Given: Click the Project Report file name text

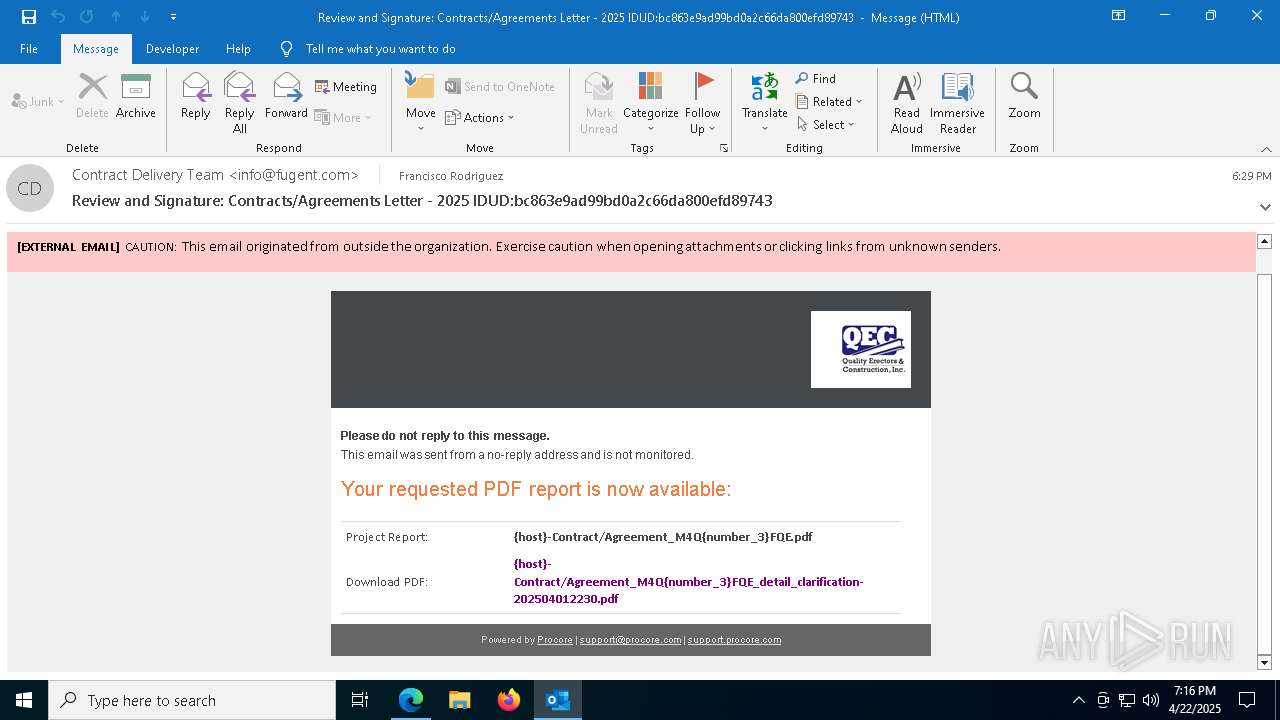Looking at the screenshot, I should pyautogui.click(x=663, y=537).
